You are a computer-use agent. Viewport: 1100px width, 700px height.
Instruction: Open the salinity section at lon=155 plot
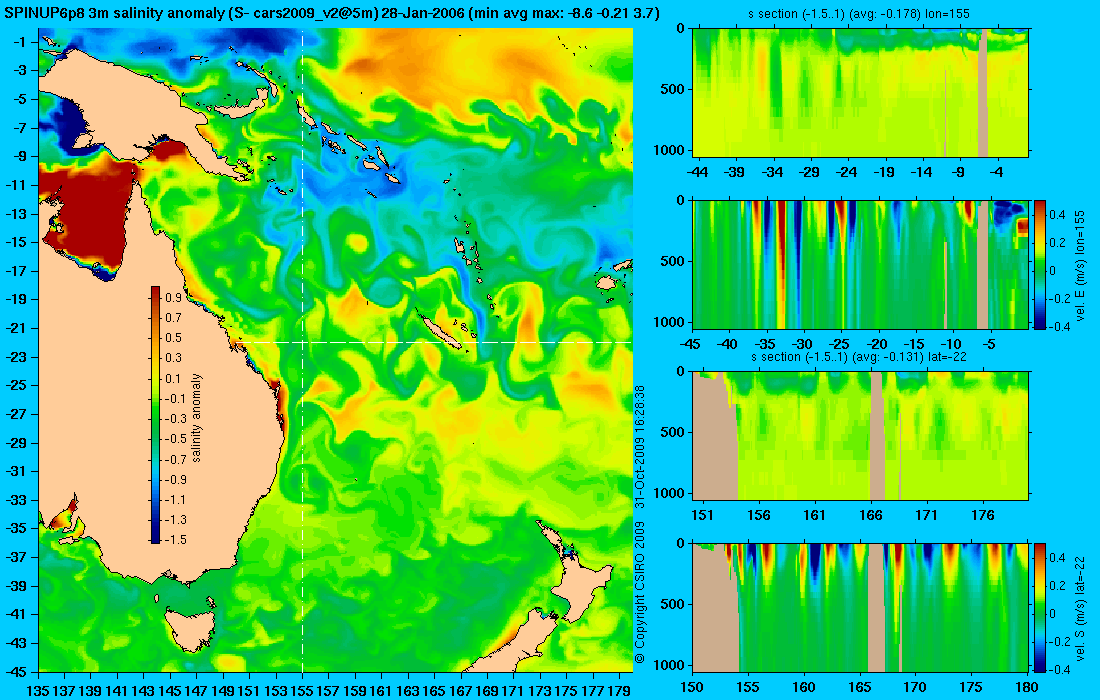pos(860,92)
